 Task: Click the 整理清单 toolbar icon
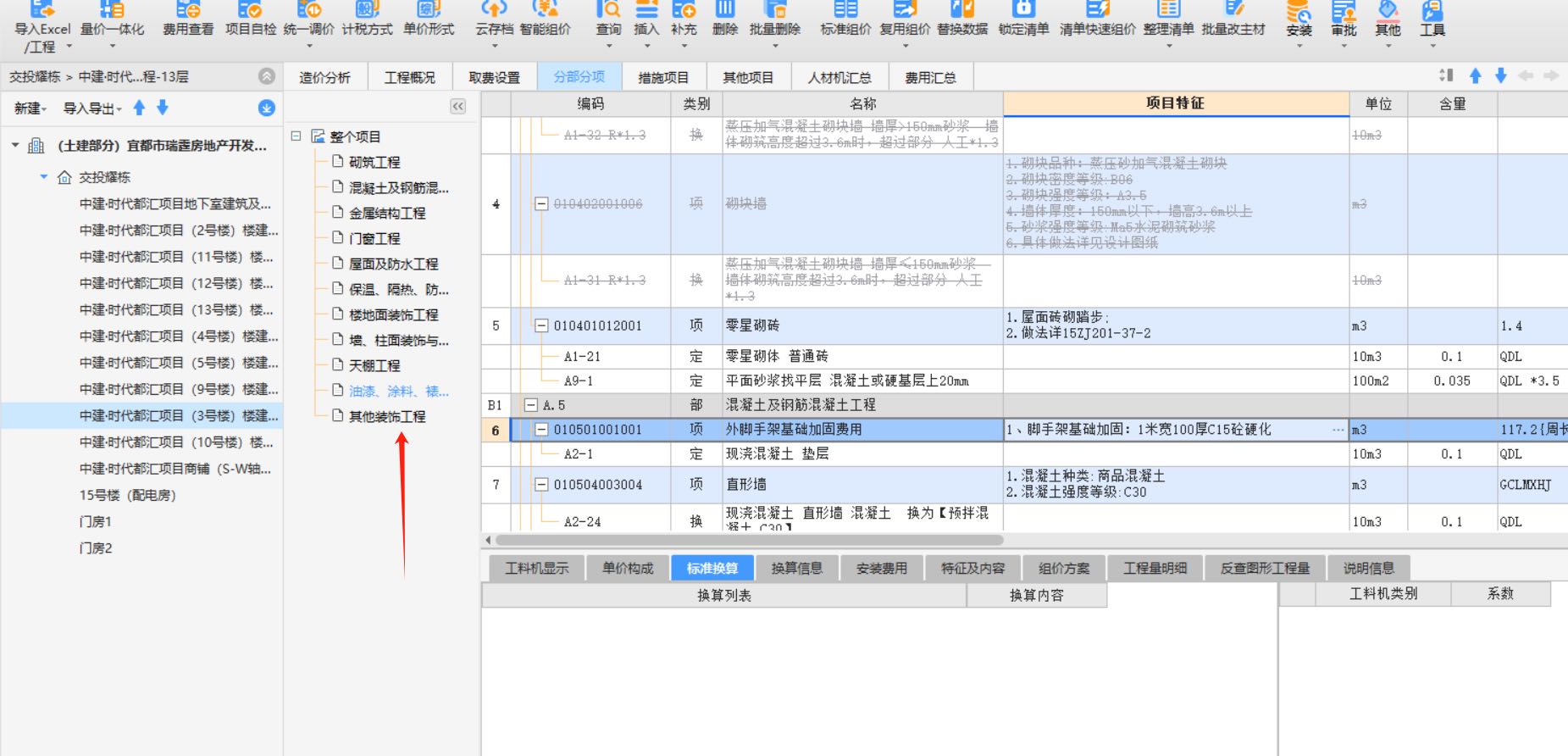(1169, 11)
